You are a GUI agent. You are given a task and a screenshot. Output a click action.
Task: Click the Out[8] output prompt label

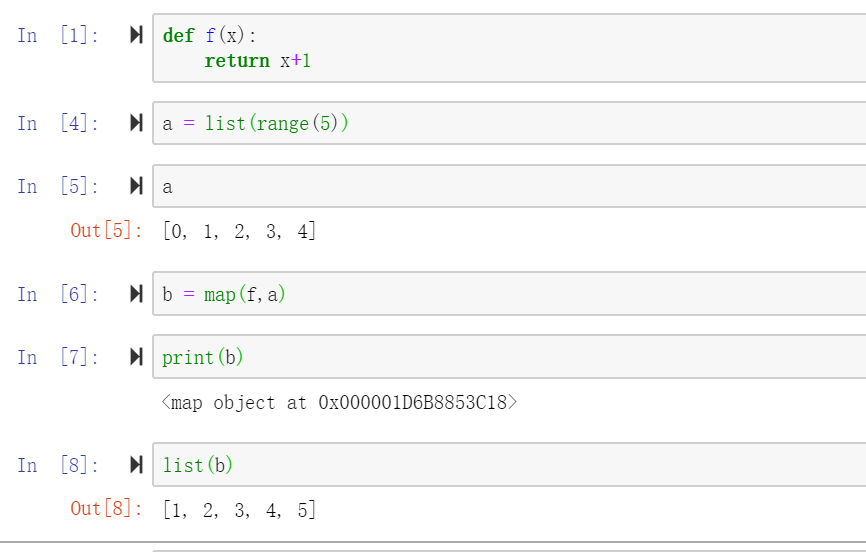(x=107, y=508)
